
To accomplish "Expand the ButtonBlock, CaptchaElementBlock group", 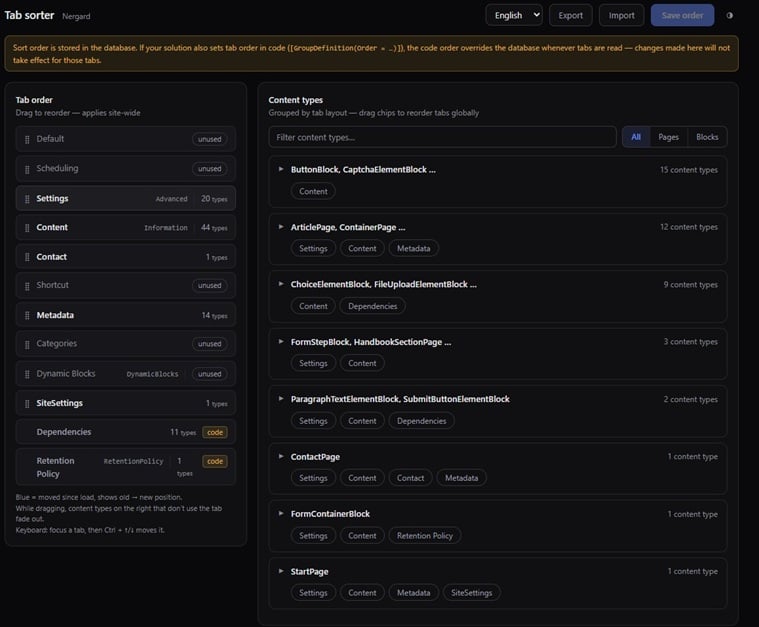I will (281, 169).
